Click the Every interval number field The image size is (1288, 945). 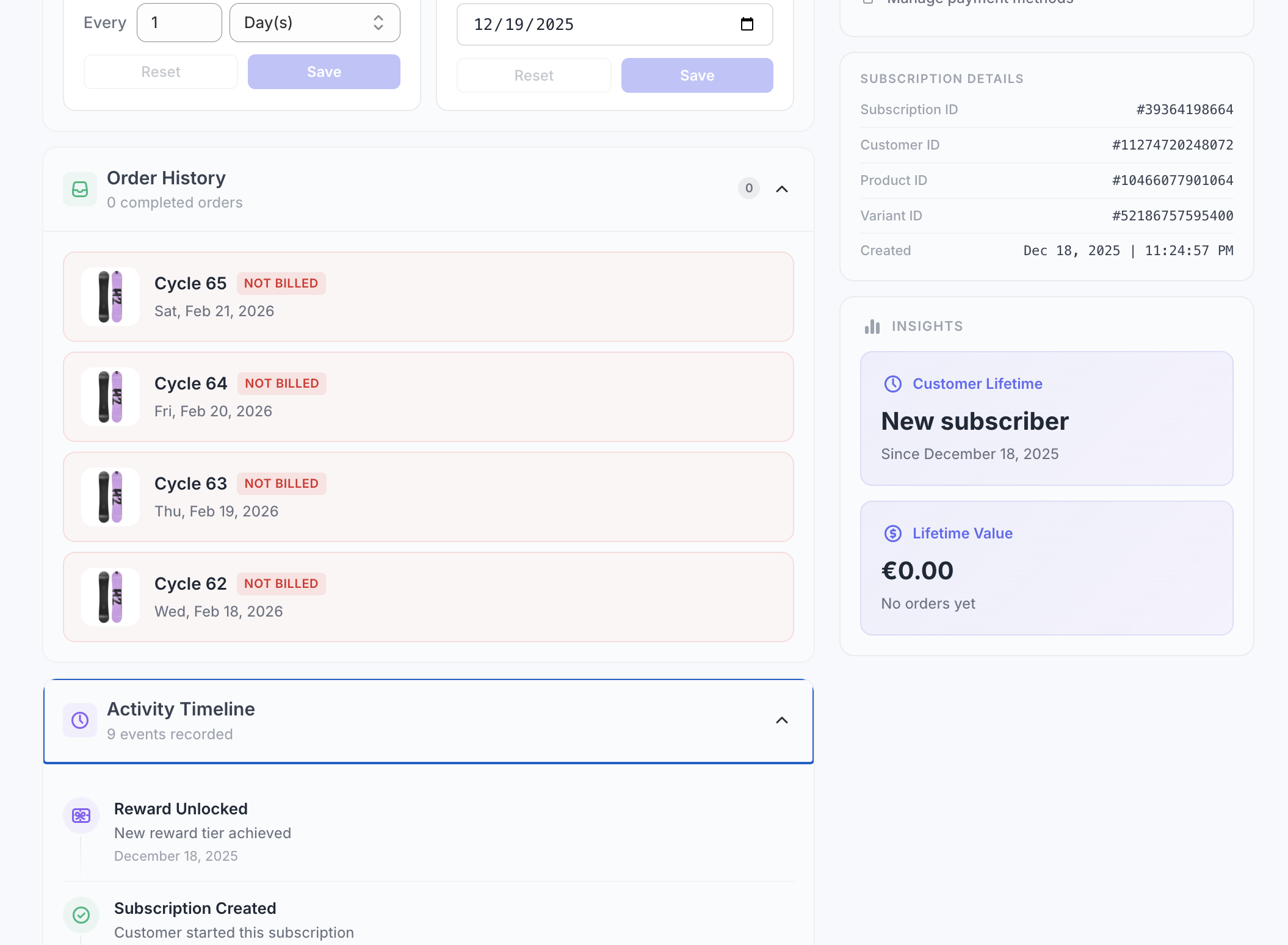(179, 23)
